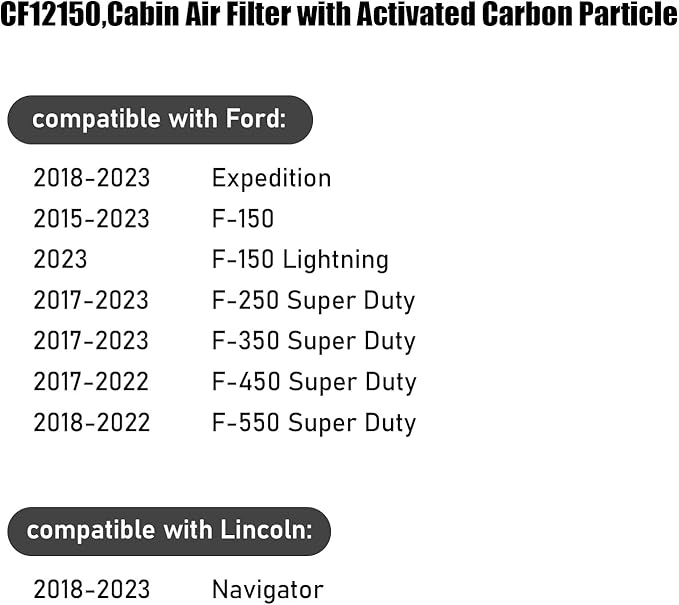Click the "compatible with Lincoln:" pill label
The image size is (679, 605).
pyautogui.click(x=169, y=531)
